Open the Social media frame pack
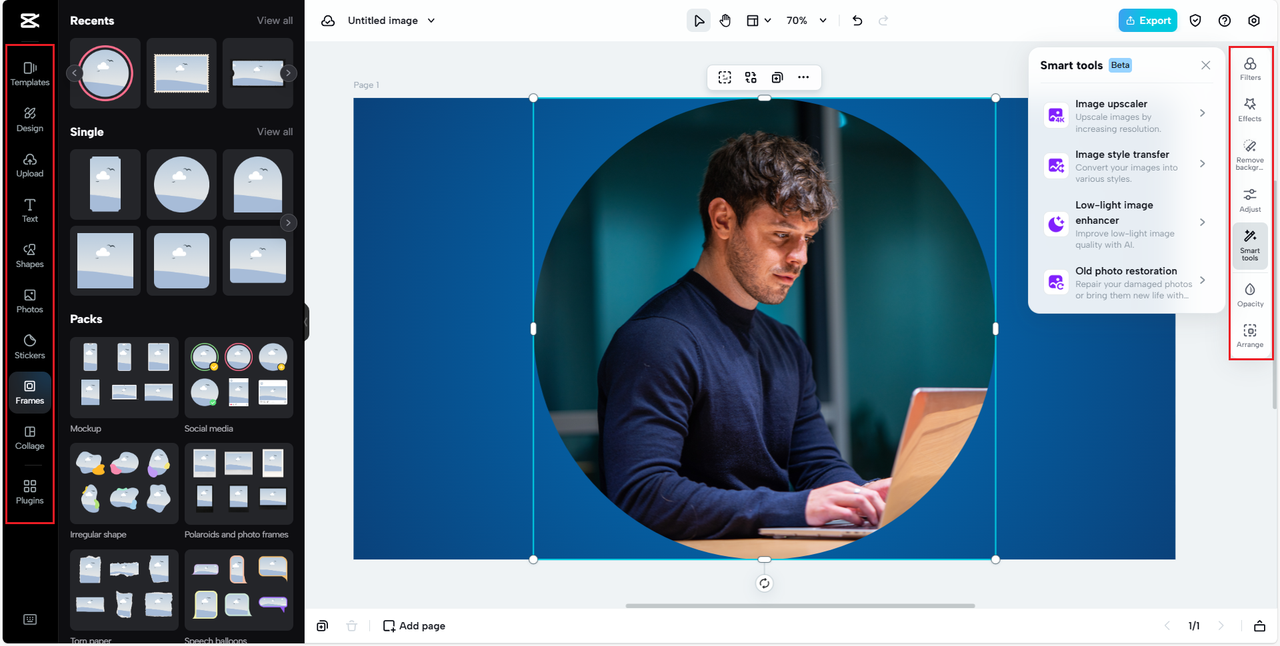The width and height of the screenshot is (1280, 646). (239, 377)
